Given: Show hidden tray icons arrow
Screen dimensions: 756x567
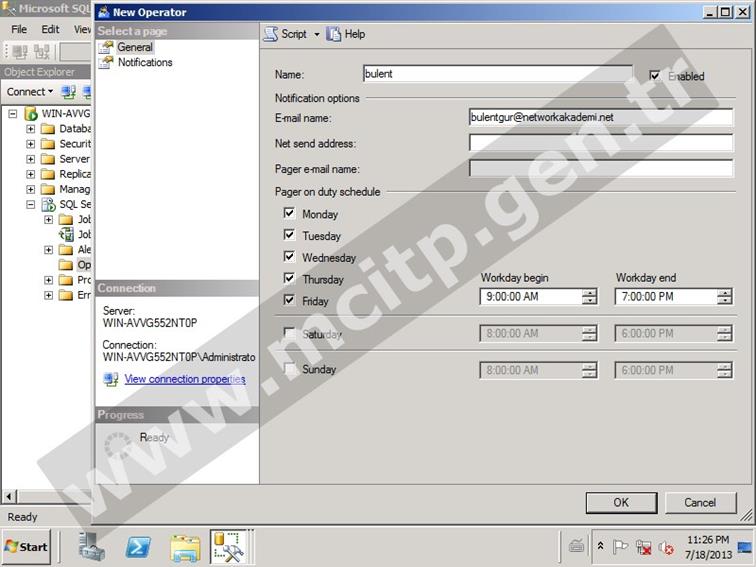Looking at the screenshot, I should coord(600,546).
